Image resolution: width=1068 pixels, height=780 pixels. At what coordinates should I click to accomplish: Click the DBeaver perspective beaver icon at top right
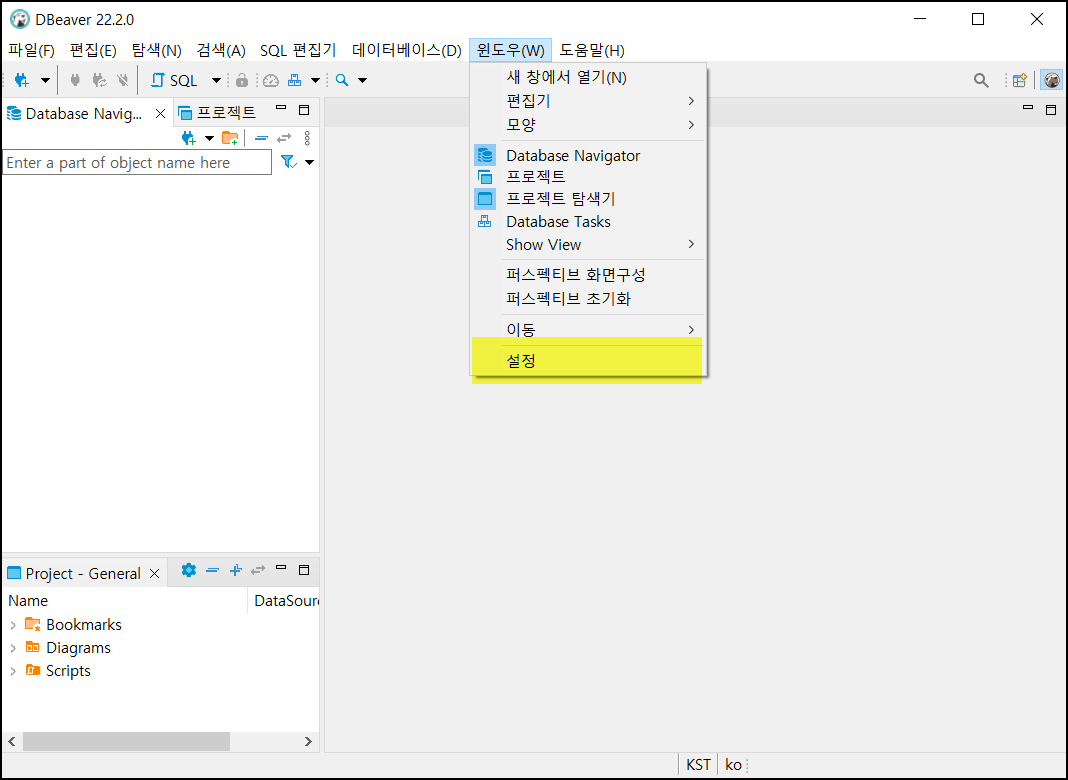tap(1052, 80)
